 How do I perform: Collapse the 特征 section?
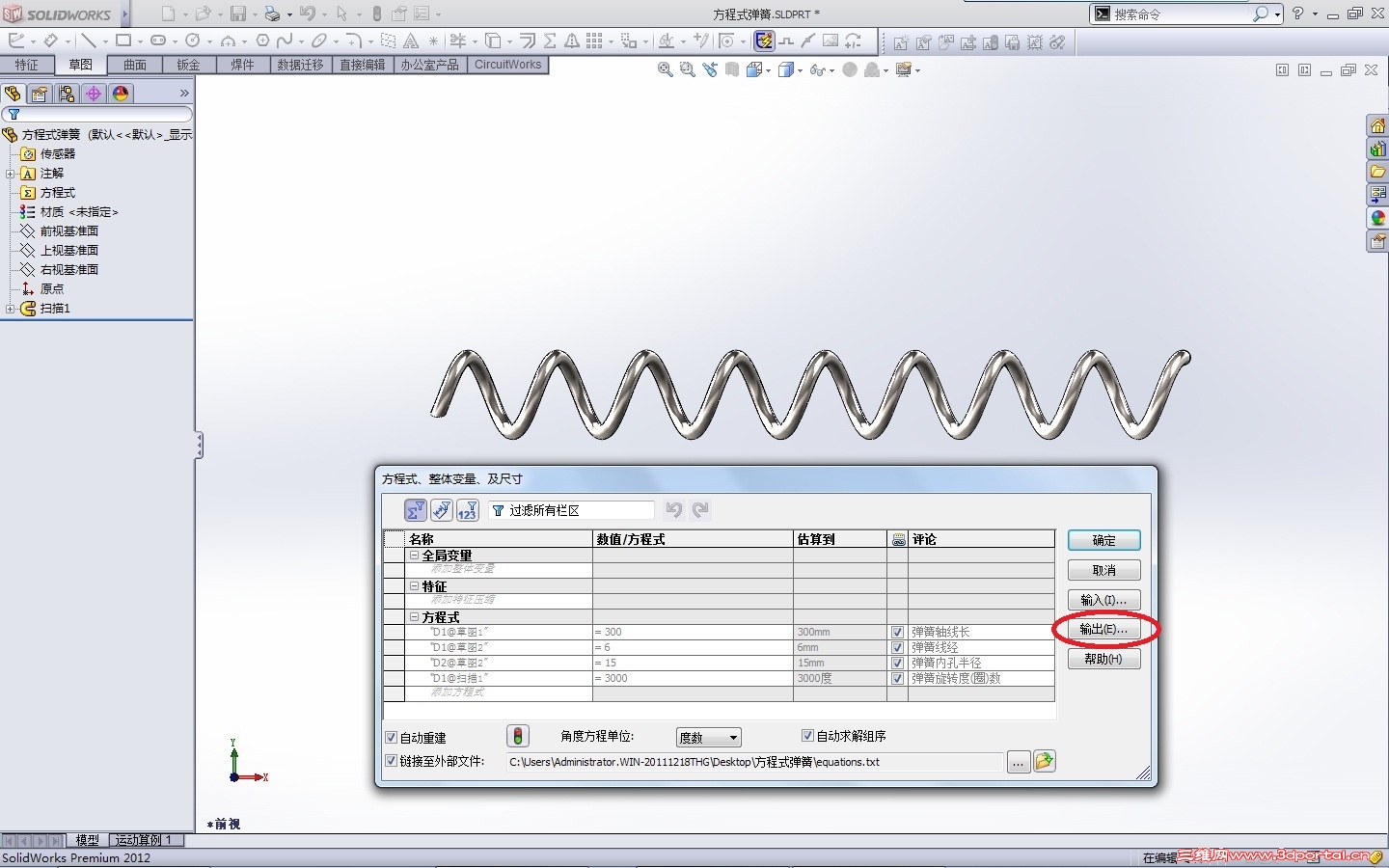(415, 586)
